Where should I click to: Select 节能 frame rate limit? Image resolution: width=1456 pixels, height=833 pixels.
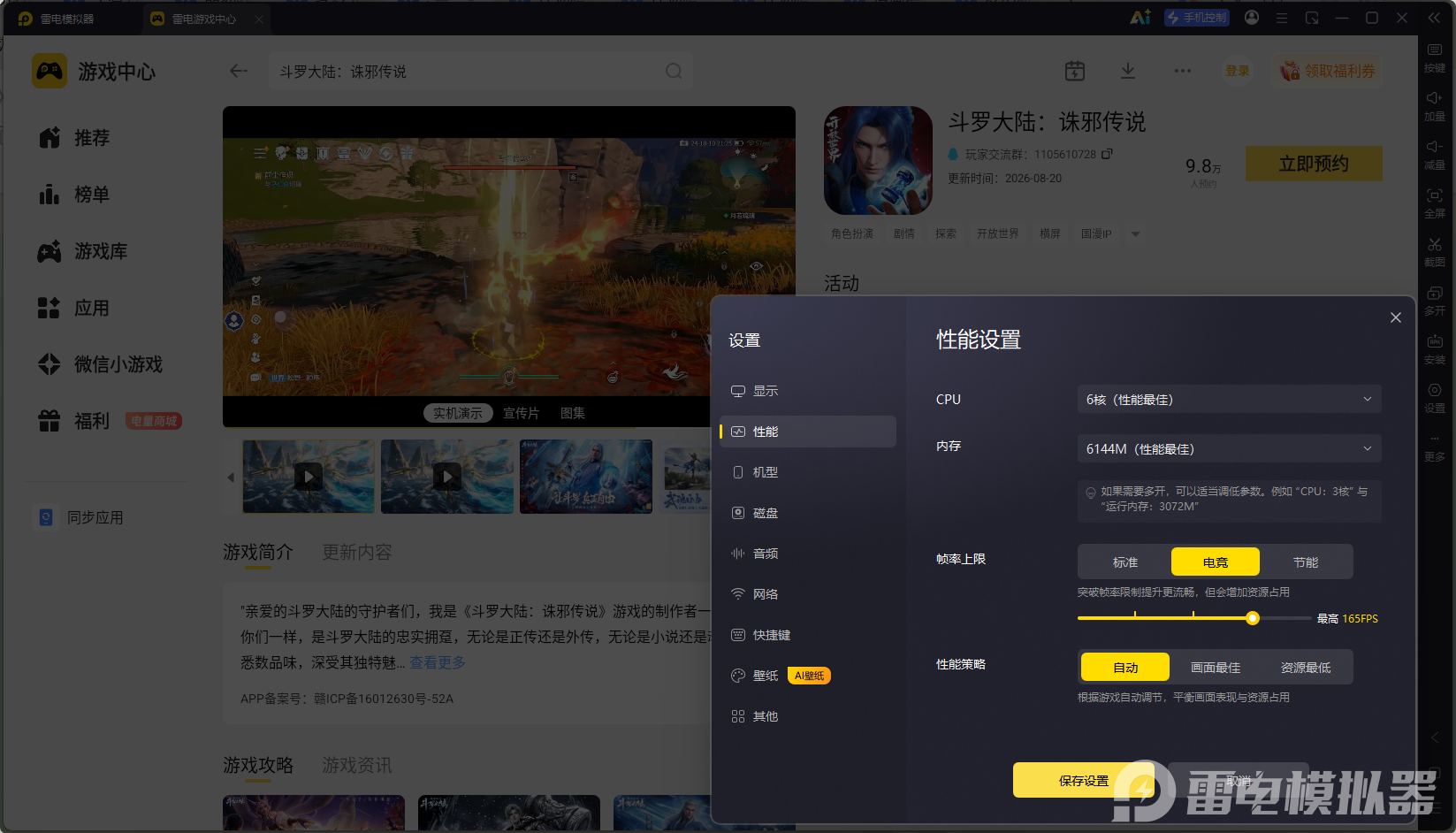pos(1306,562)
